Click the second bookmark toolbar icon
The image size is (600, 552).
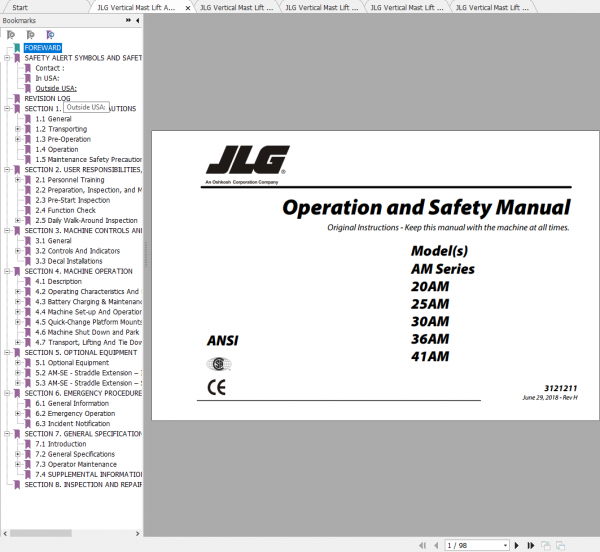[x=30, y=35]
